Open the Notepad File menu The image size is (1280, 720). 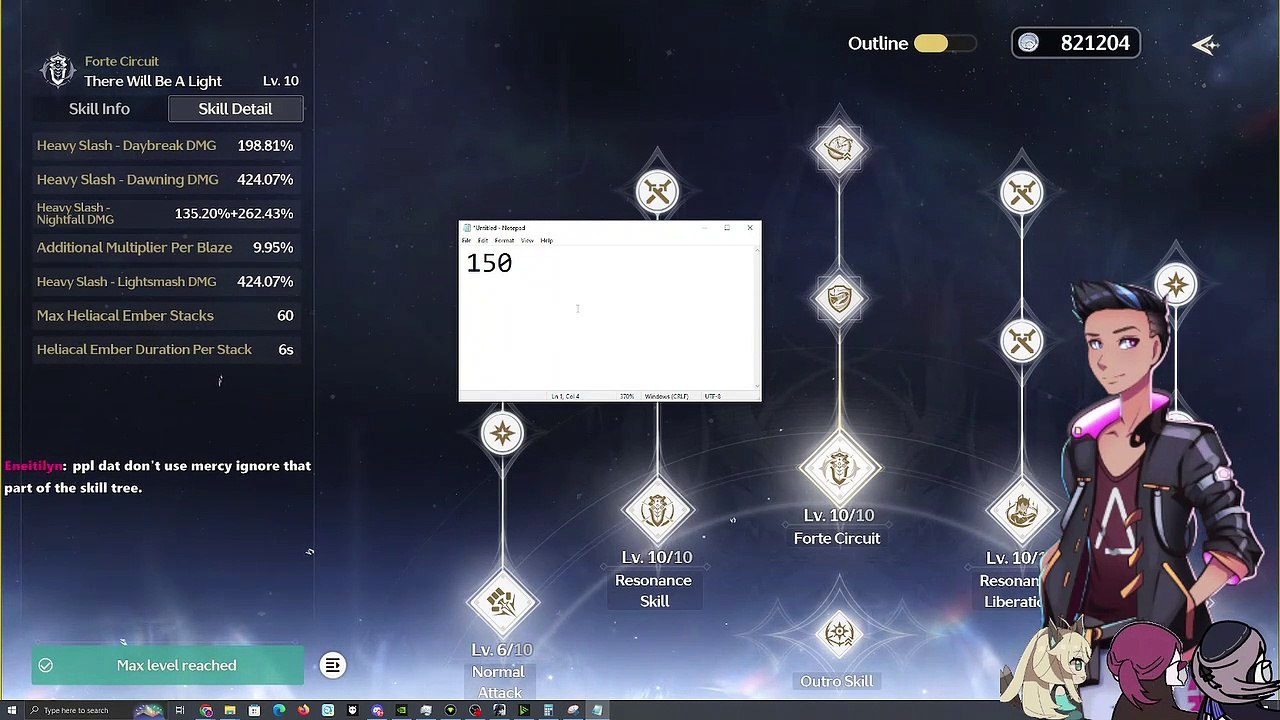pyautogui.click(x=466, y=240)
